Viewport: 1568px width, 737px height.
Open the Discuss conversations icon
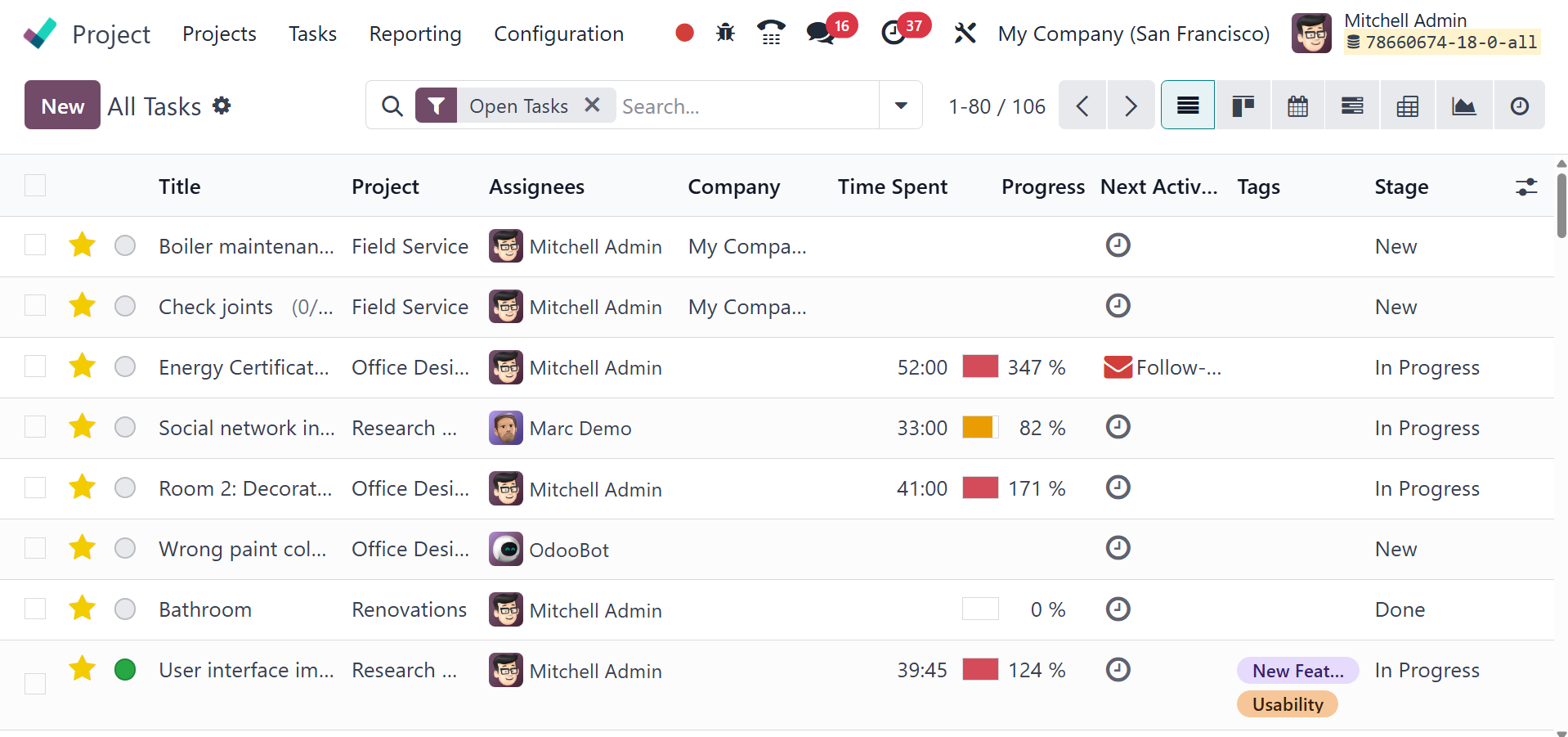pos(819,33)
